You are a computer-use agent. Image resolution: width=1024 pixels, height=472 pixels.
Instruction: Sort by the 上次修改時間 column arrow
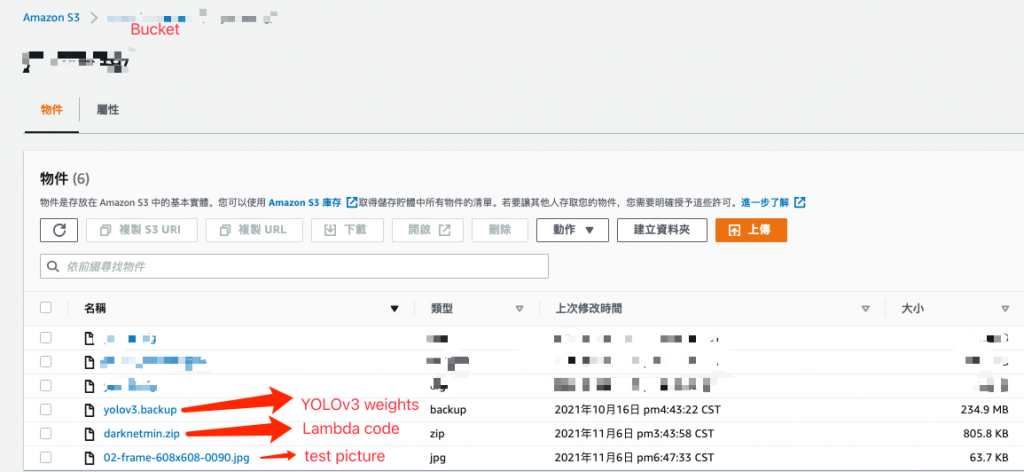[x=865, y=309]
